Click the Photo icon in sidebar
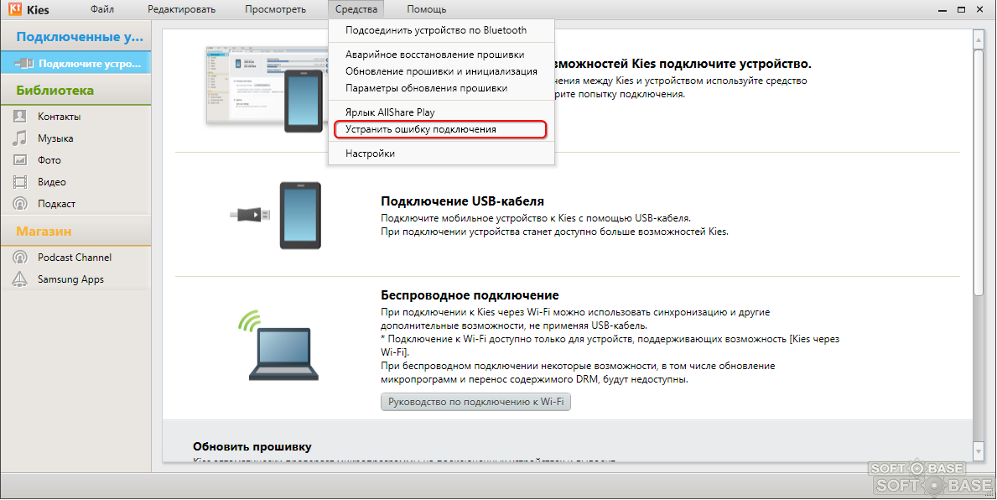 [20, 160]
